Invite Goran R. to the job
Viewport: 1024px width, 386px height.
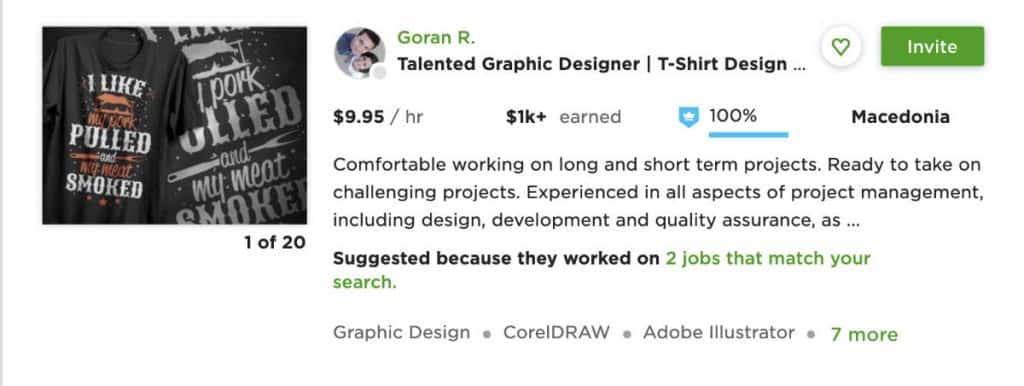(932, 46)
